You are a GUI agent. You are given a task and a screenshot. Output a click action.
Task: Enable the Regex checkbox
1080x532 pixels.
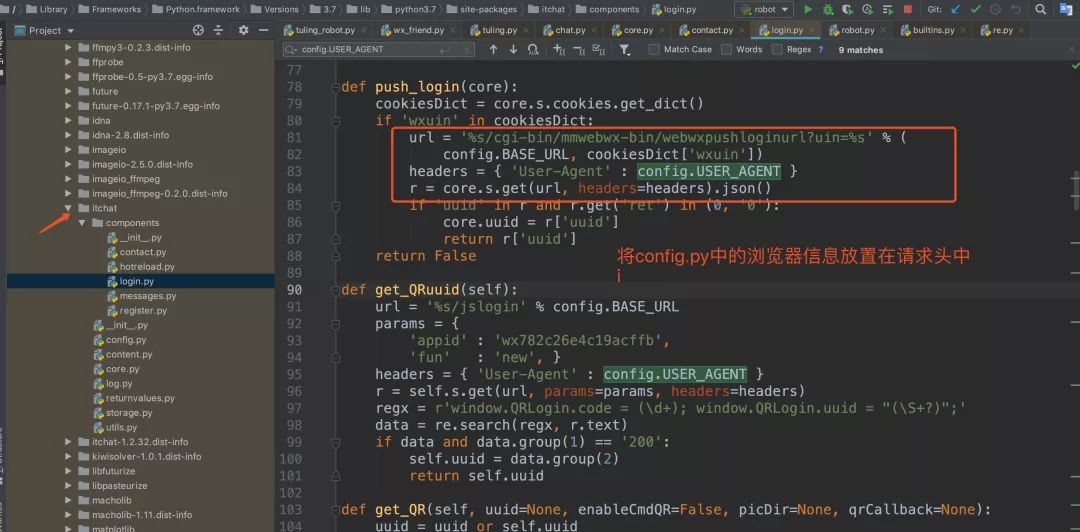pos(777,50)
